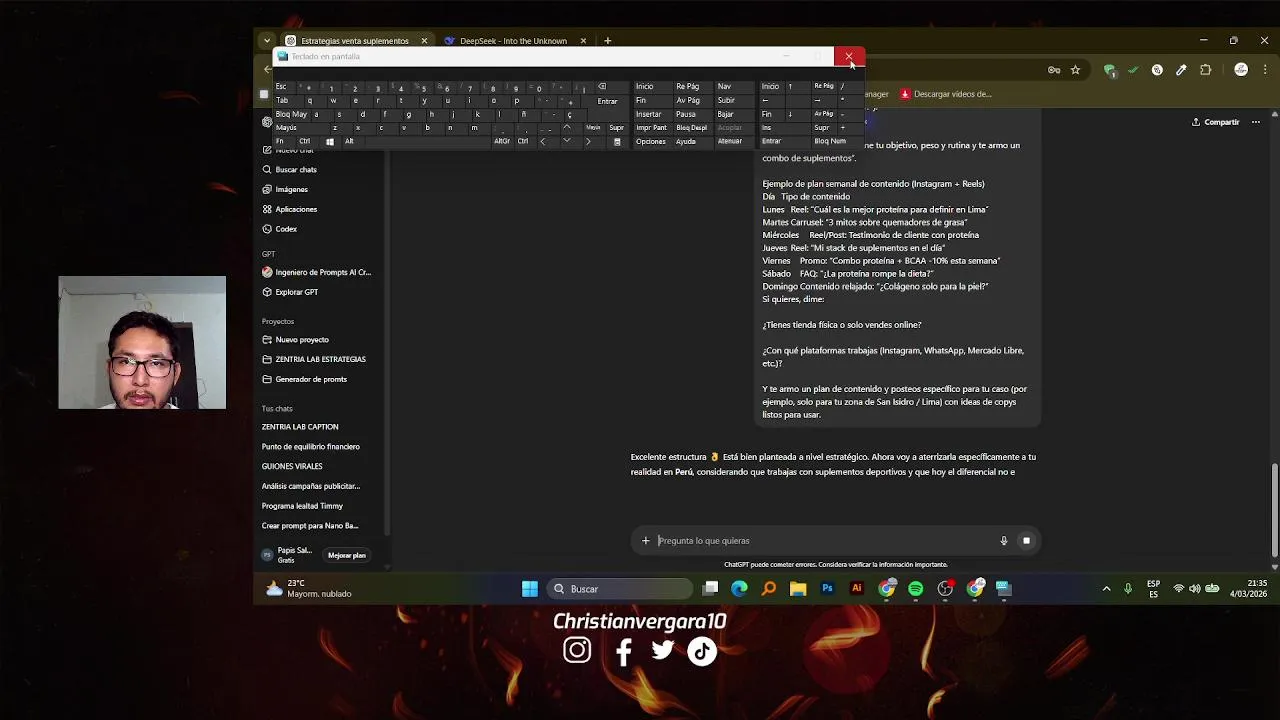The width and height of the screenshot is (1280, 720).
Task: Open Microsoft Edge from taskbar
Action: click(x=739, y=589)
